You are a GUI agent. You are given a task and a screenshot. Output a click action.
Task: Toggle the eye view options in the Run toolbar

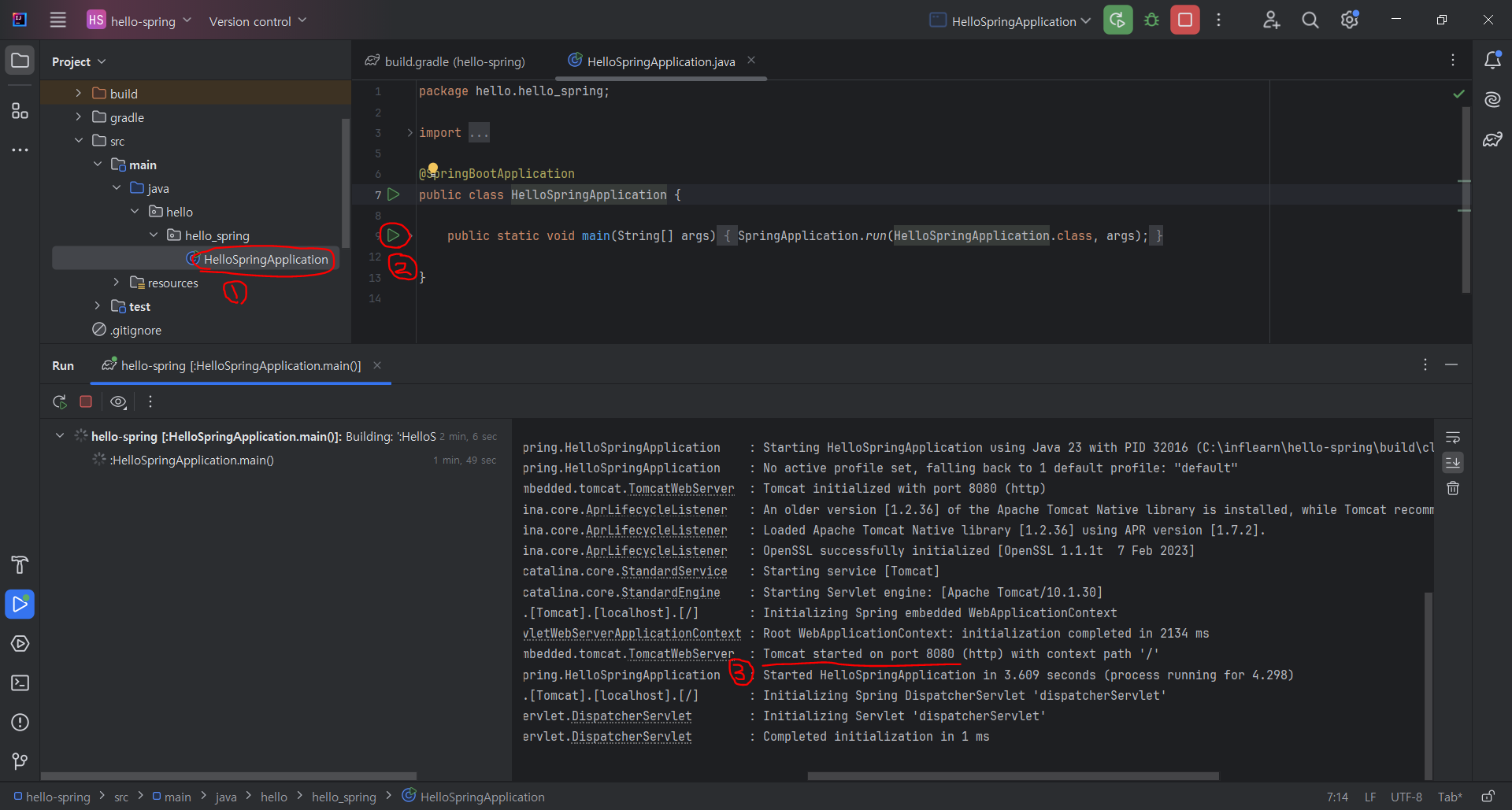point(118,401)
